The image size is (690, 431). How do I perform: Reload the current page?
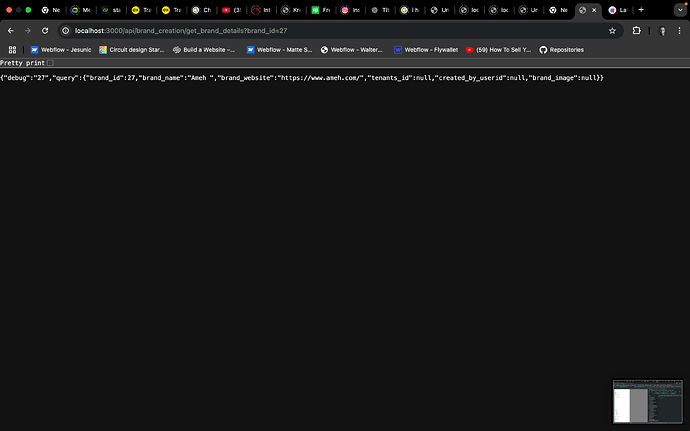[x=45, y=31]
